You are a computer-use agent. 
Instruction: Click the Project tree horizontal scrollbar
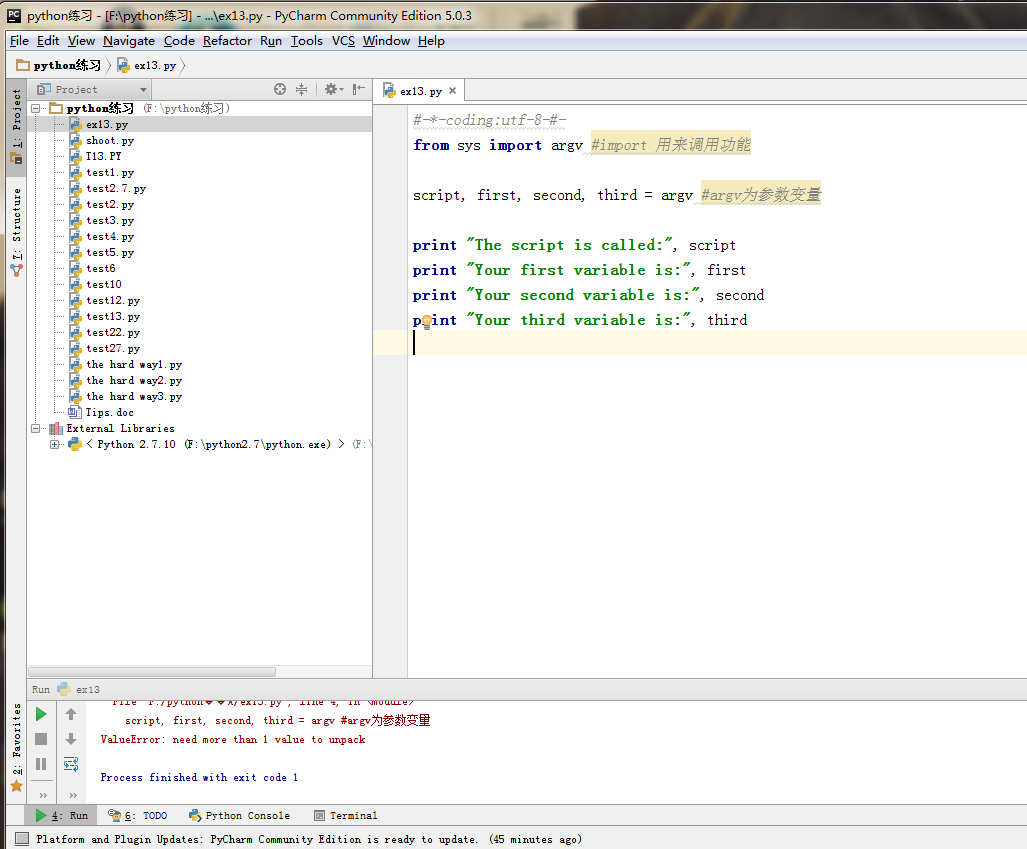[152, 672]
